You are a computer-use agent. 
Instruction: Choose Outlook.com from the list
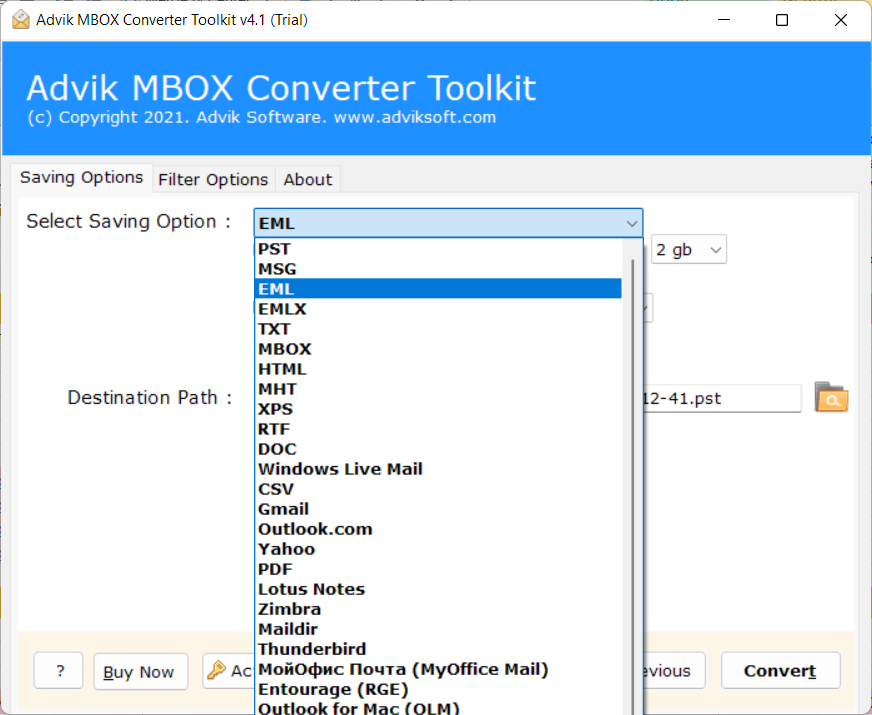(x=438, y=529)
